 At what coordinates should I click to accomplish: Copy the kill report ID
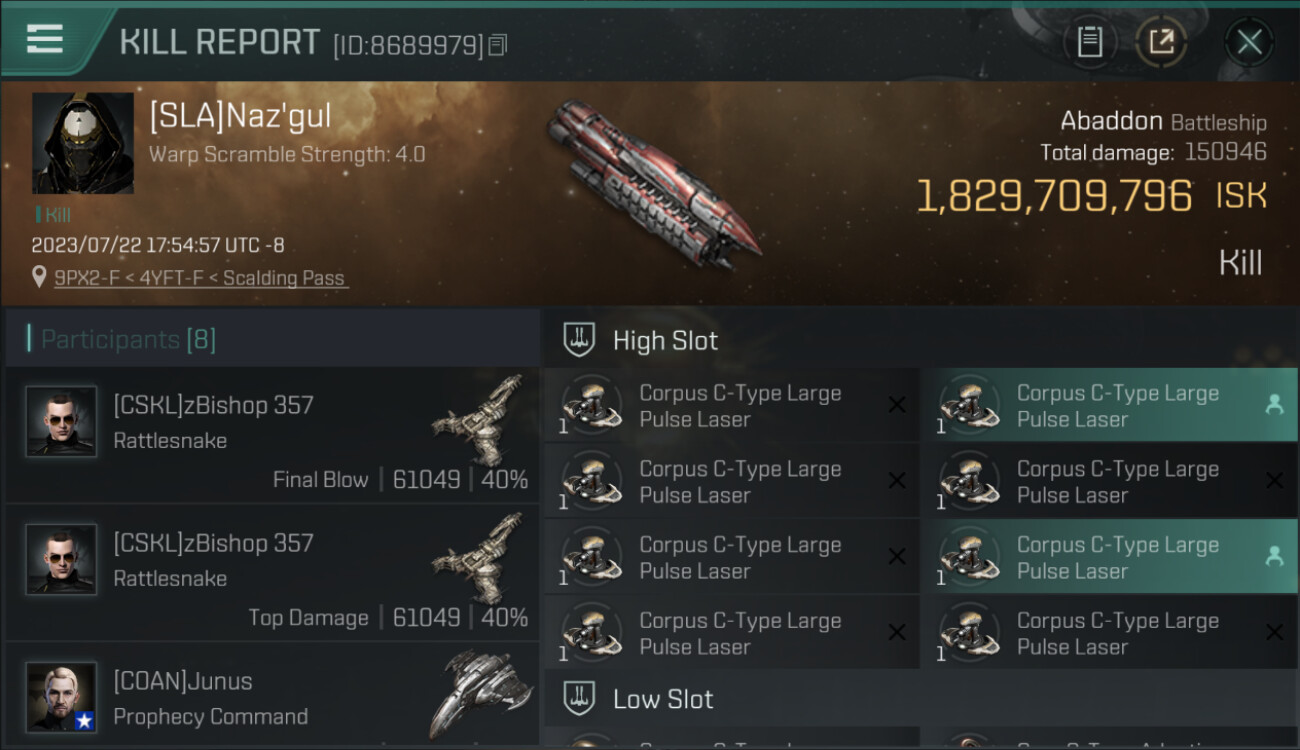pos(498,45)
